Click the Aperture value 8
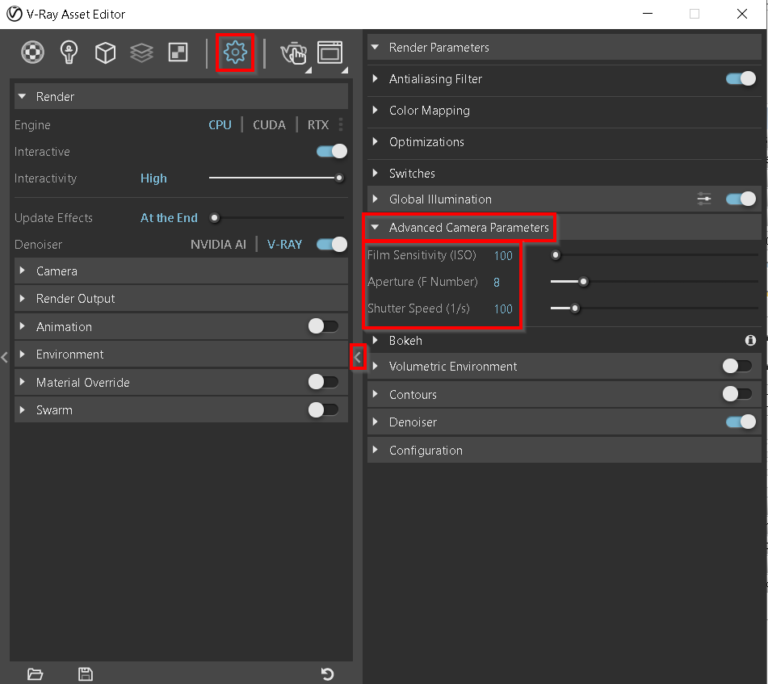 tap(497, 282)
